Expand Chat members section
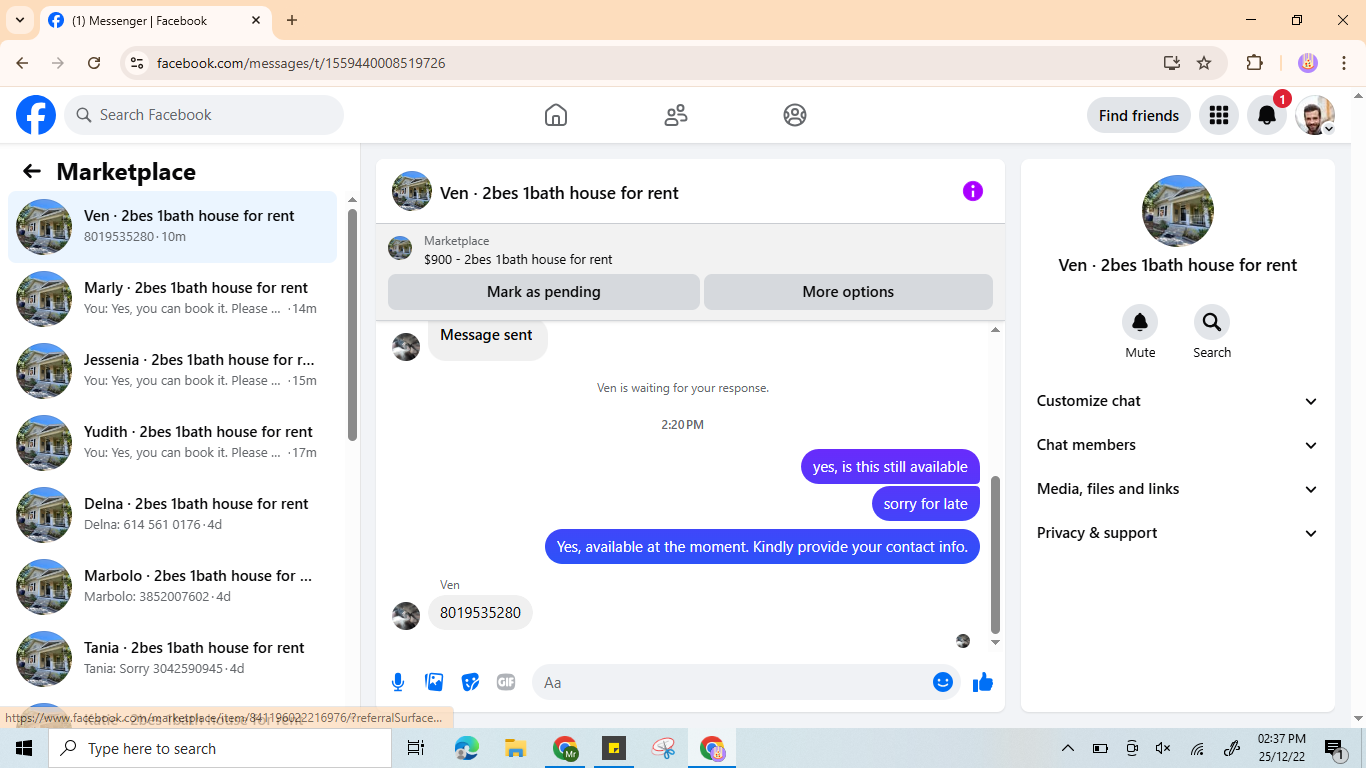Screen dimensions: 1366x768 [1178, 445]
